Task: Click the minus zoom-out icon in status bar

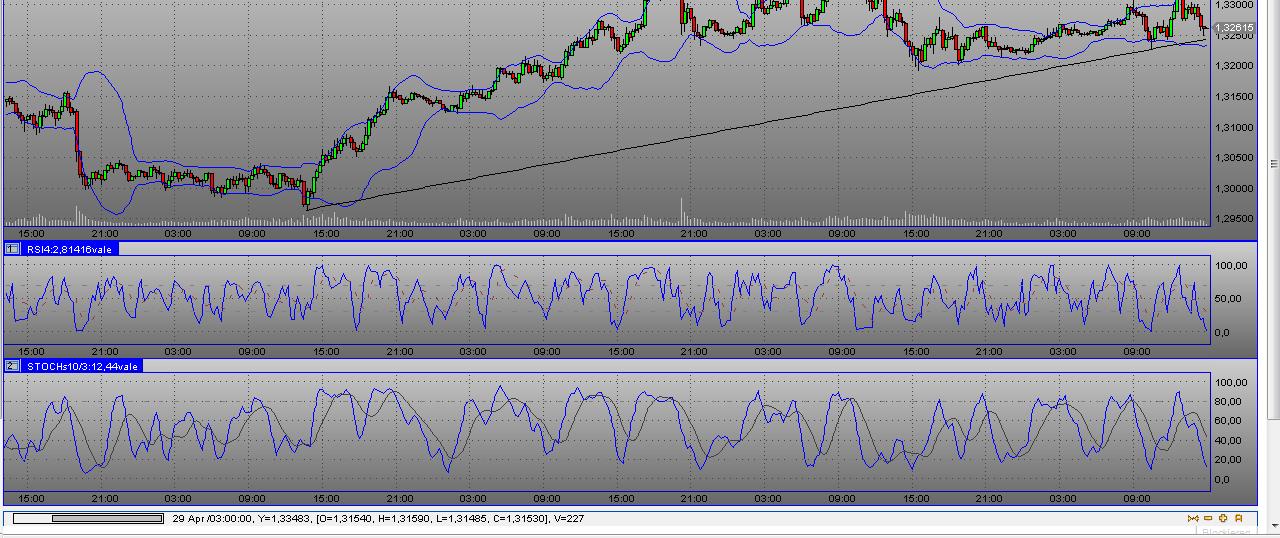Action: (1208, 518)
